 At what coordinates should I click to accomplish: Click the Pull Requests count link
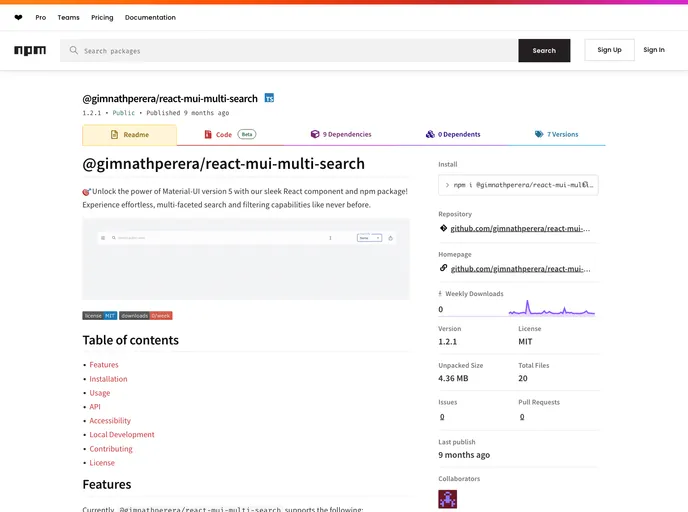522,416
